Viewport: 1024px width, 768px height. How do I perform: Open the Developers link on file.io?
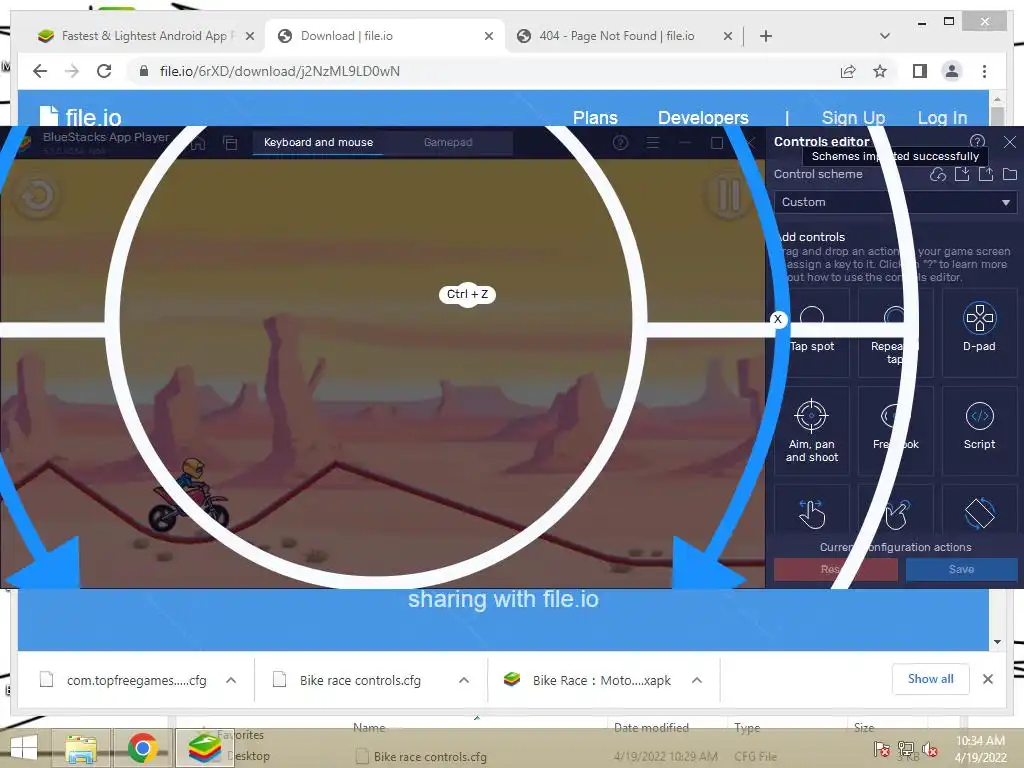[703, 118]
